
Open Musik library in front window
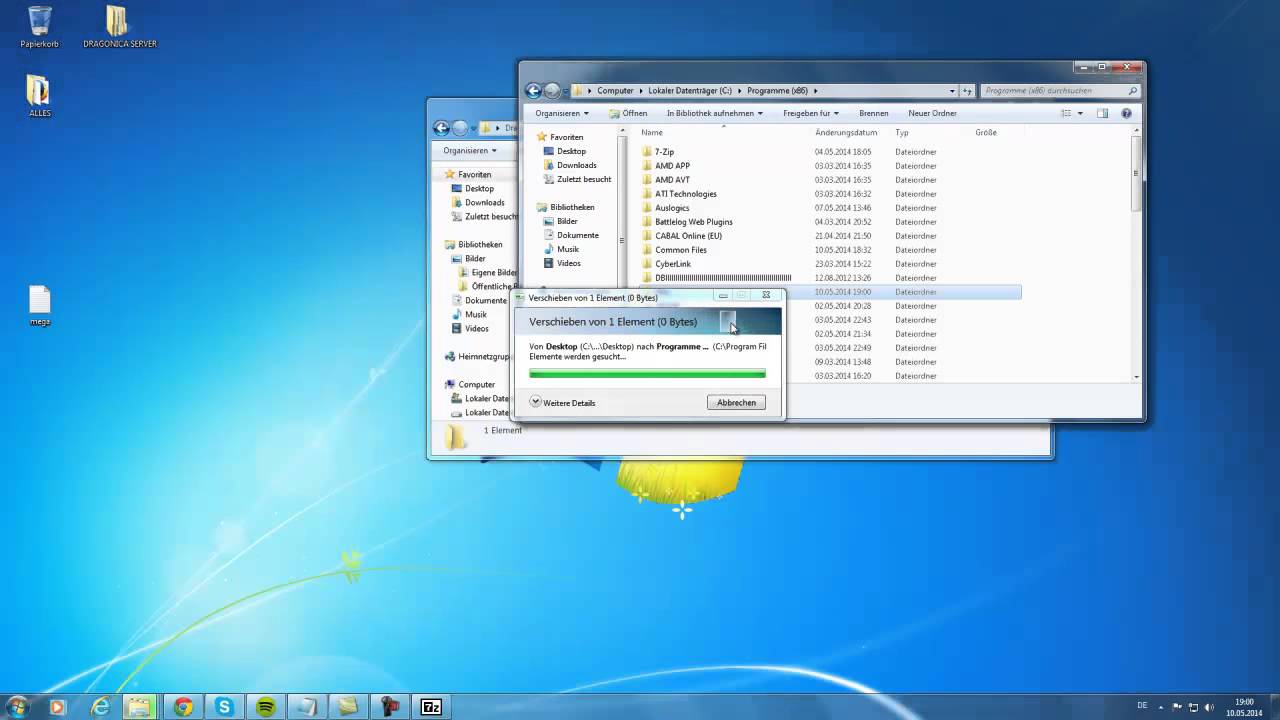click(567, 249)
